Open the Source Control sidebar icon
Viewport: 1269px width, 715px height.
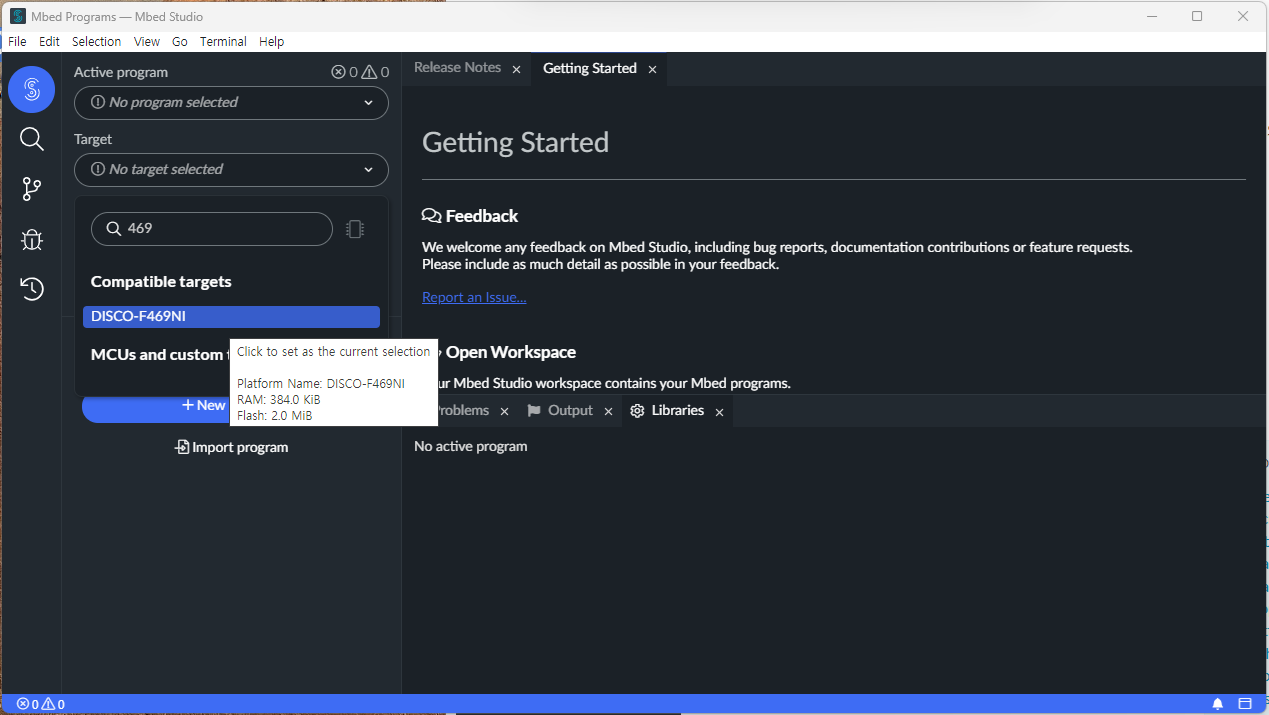(31, 189)
